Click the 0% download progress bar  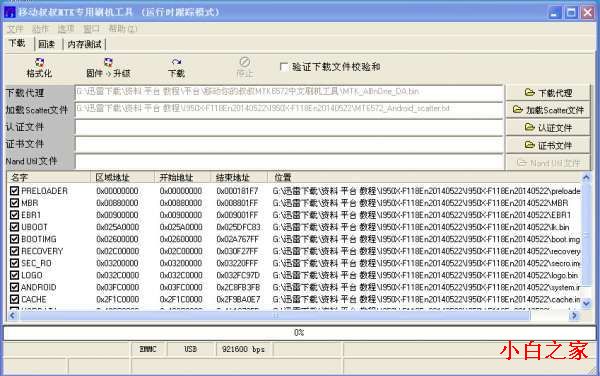point(299,333)
